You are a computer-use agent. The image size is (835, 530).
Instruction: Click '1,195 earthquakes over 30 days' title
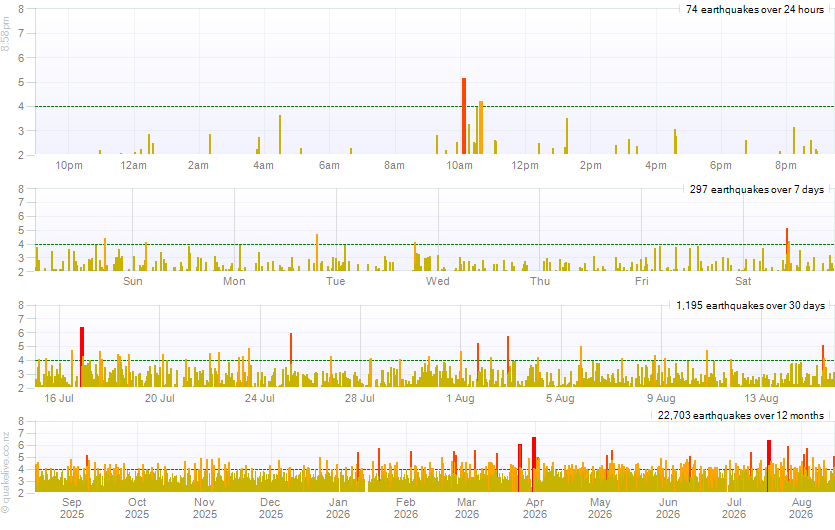click(x=750, y=306)
